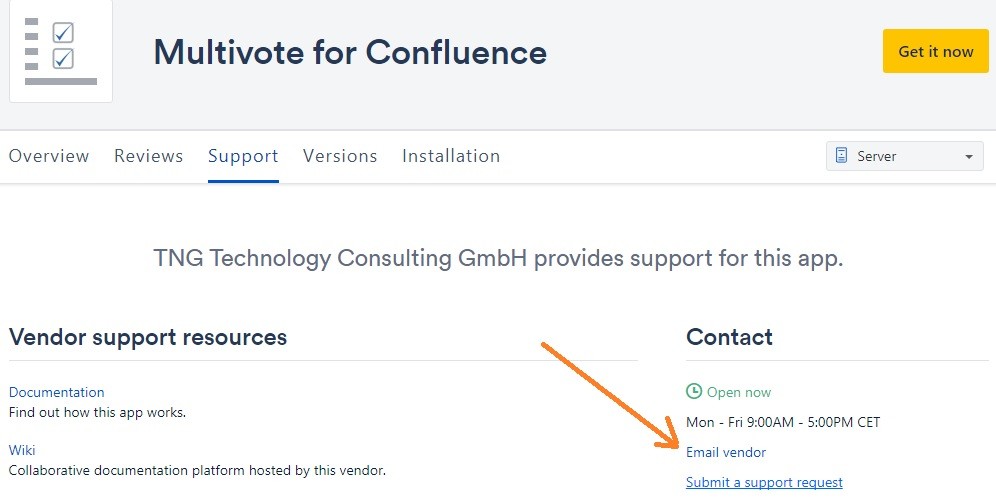Screen dimensions: 996x500
Task: Switch to the Overview tab
Action: [49, 156]
